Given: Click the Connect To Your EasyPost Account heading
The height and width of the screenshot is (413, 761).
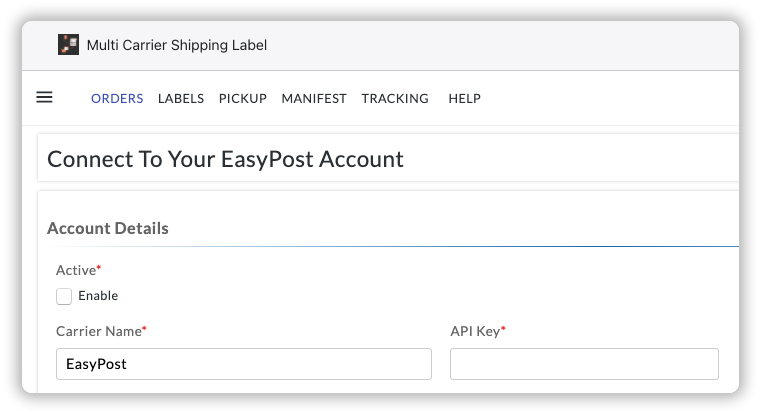Looking at the screenshot, I should [225, 159].
